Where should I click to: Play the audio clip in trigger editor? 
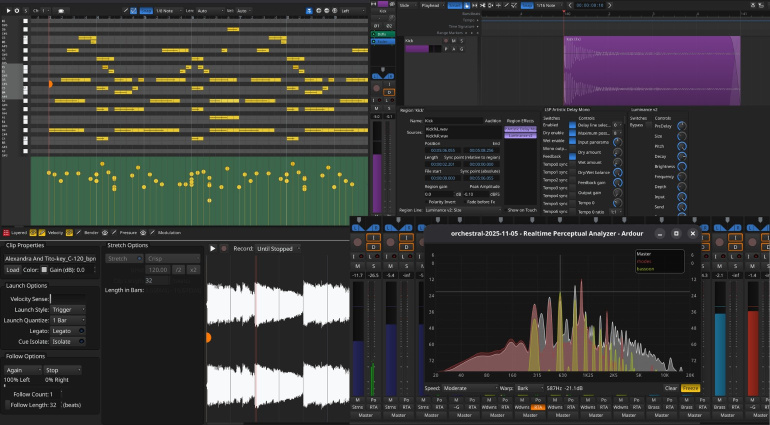tap(212, 248)
